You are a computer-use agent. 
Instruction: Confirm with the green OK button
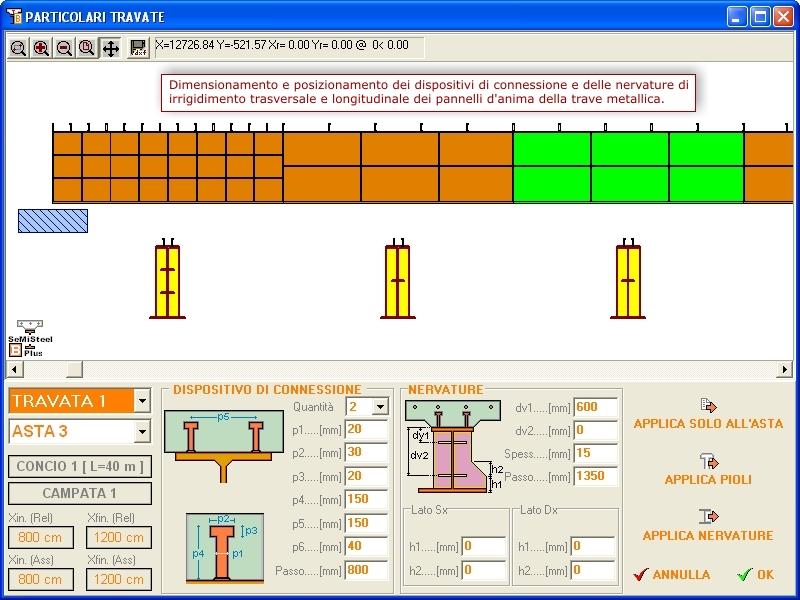tap(755, 575)
